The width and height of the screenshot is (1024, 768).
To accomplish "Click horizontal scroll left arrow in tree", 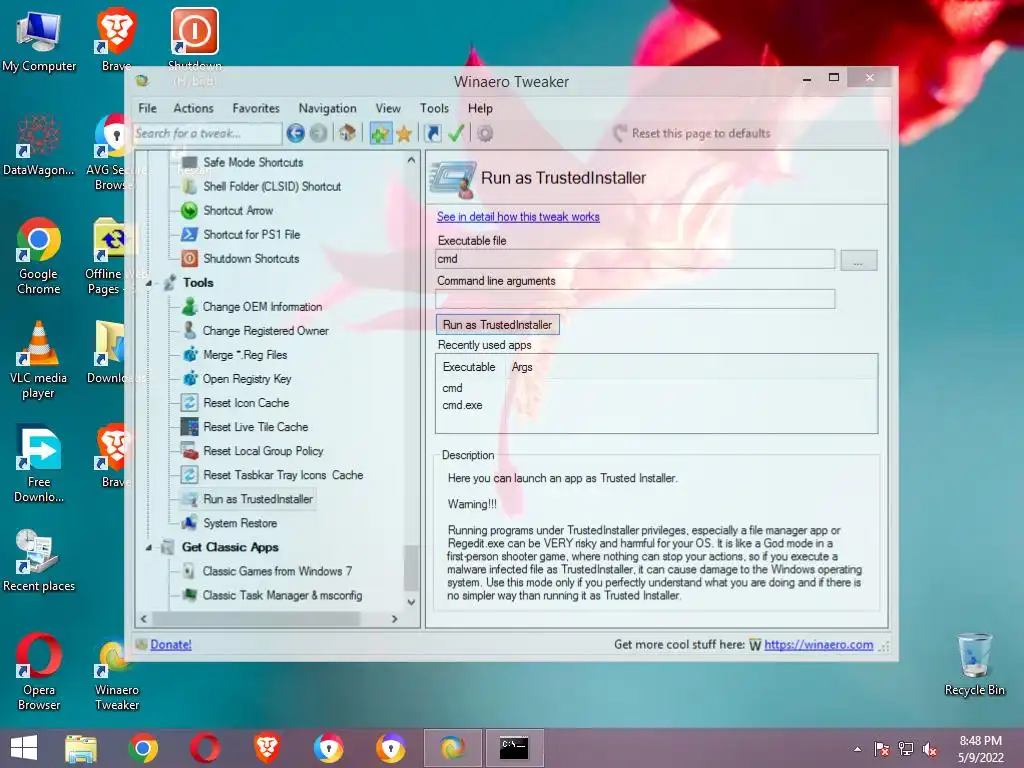I will click(x=144, y=618).
